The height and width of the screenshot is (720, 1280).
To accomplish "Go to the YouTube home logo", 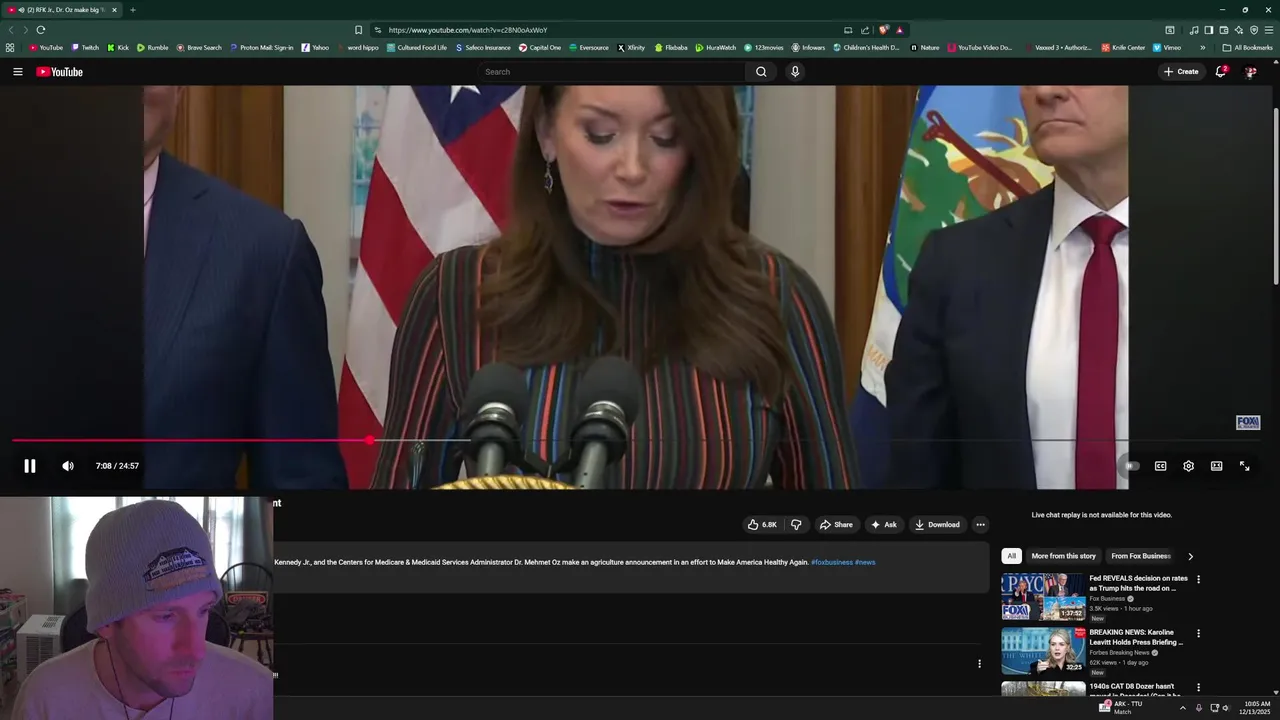I will coord(59,72).
